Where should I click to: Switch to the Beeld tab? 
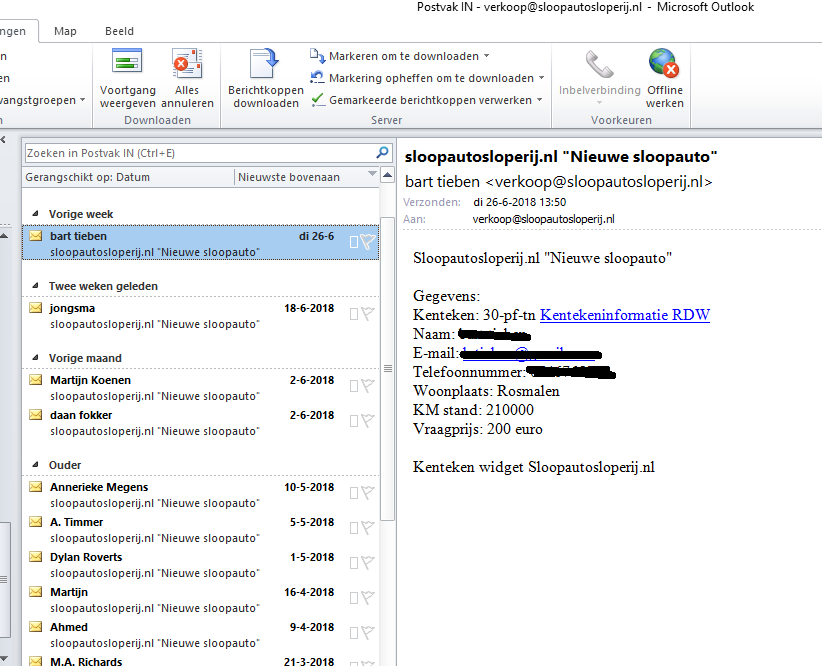(120, 31)
